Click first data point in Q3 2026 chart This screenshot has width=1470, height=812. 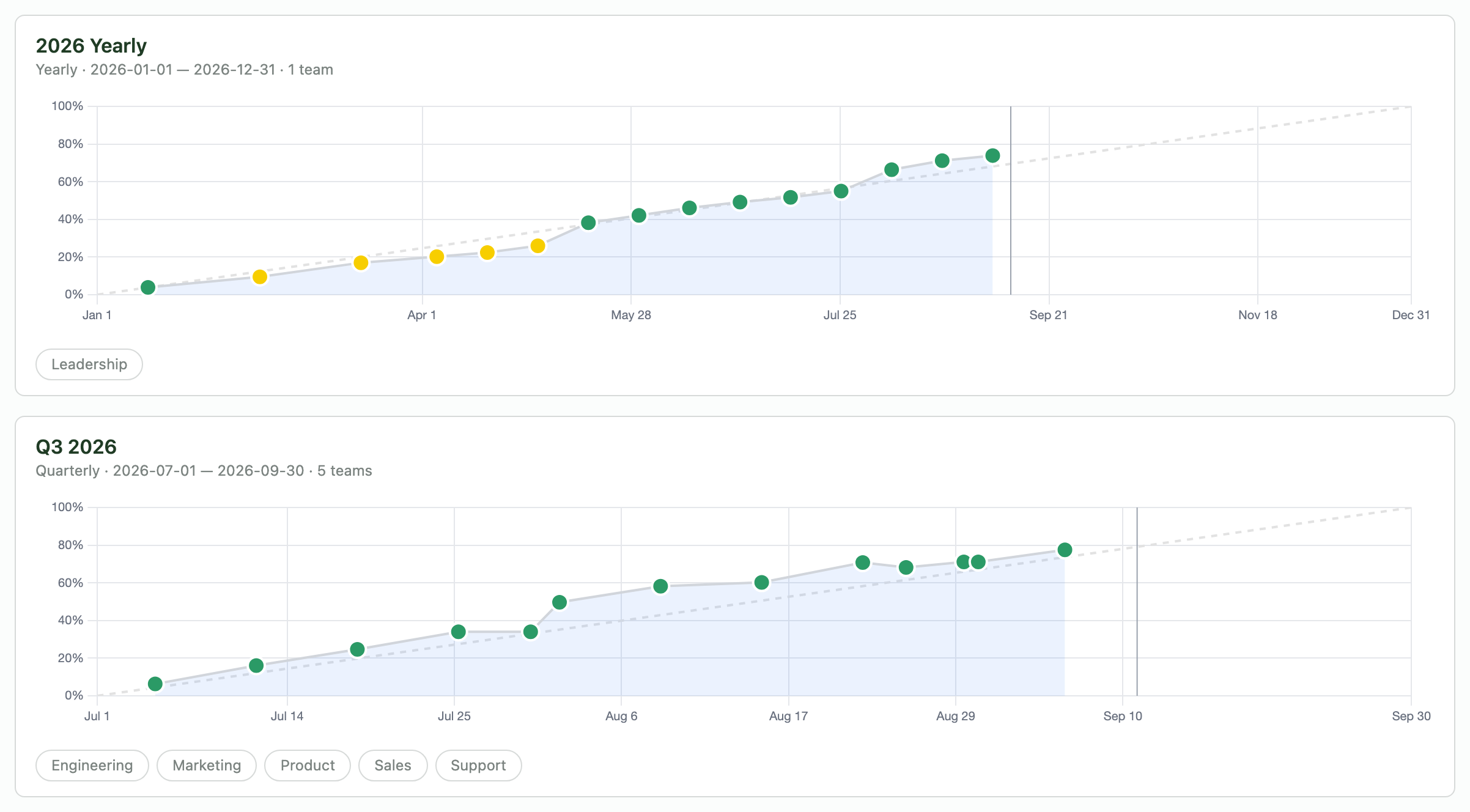[x=155, y=684]
